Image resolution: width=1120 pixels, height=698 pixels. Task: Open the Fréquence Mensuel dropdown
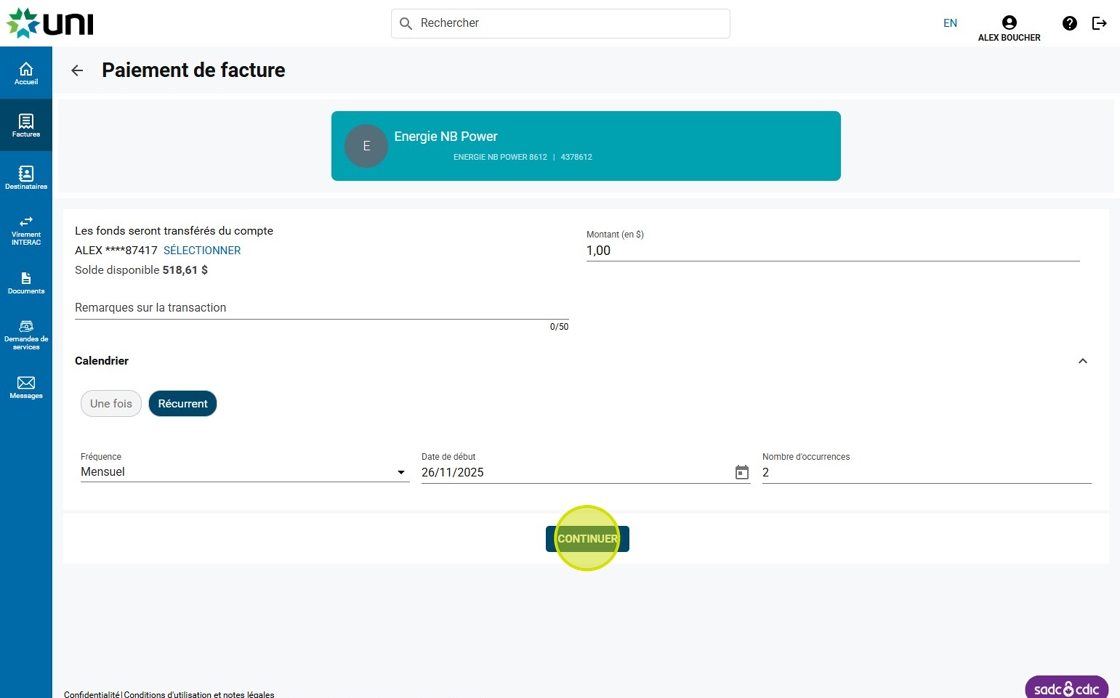coord(244,472)
